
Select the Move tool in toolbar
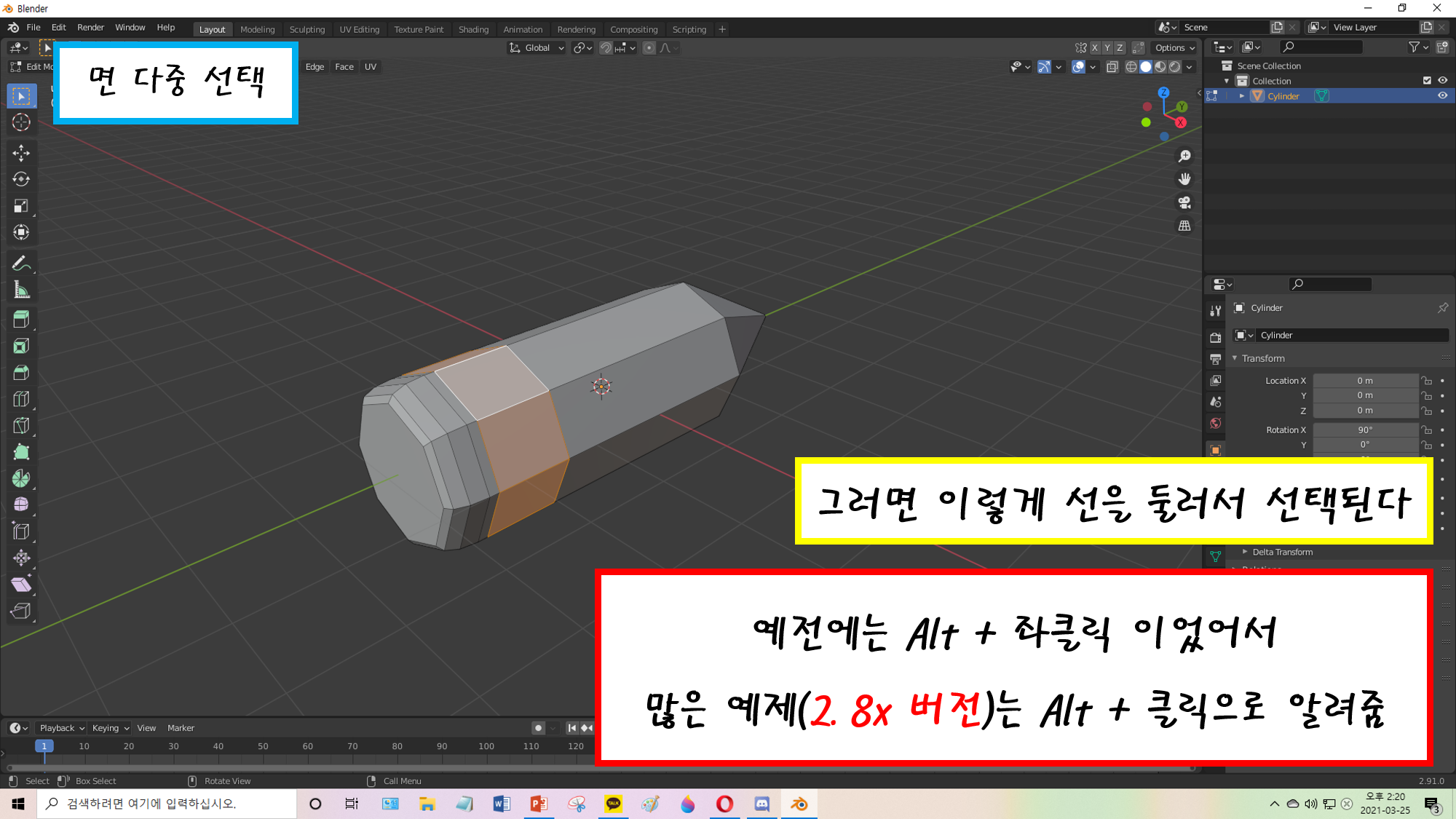pyautogui.click(x=21, y=152)
